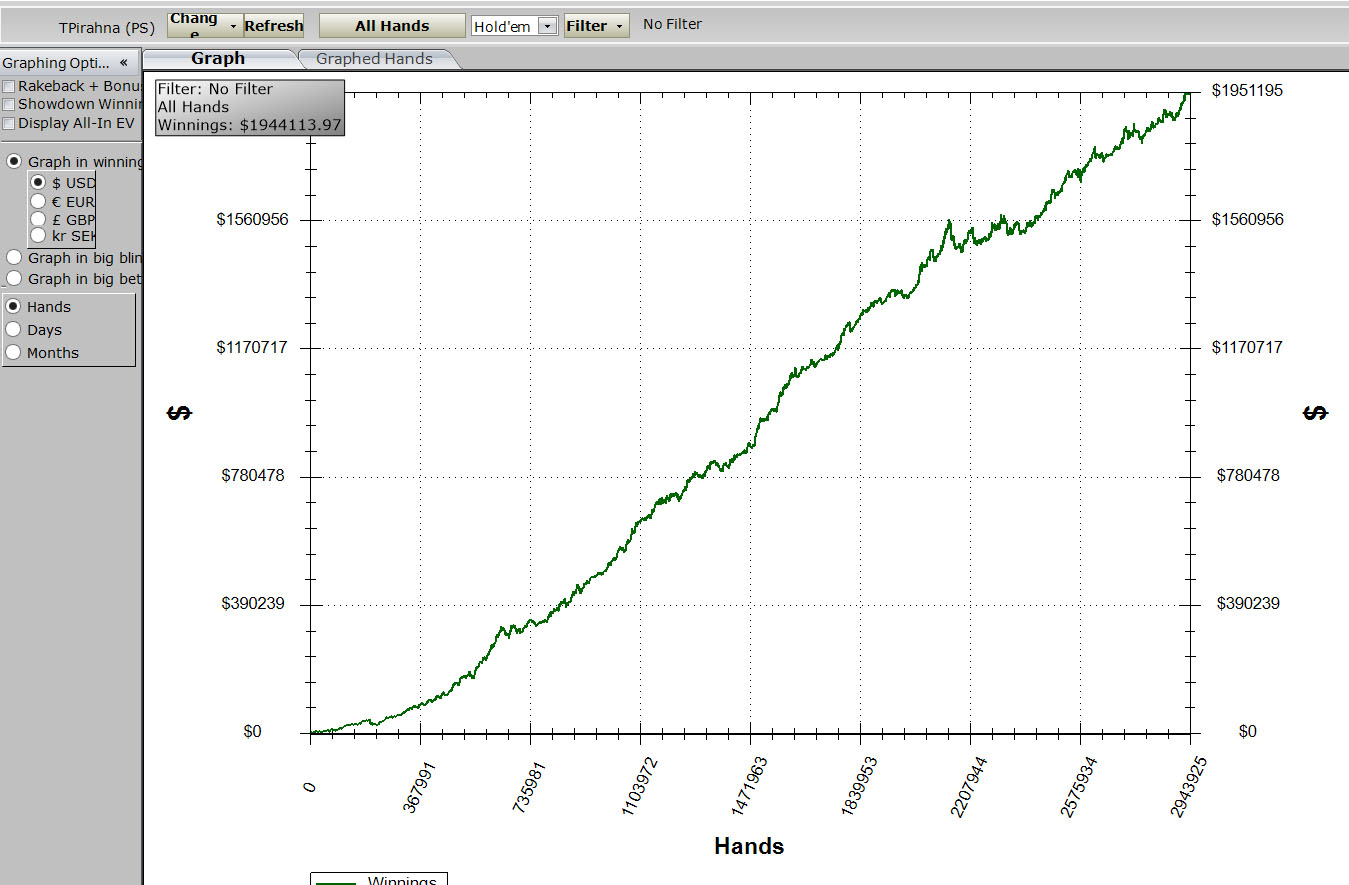Select Graph in big blinds
The height and width of the screenshot is (885, 1349).
point(14,258)
